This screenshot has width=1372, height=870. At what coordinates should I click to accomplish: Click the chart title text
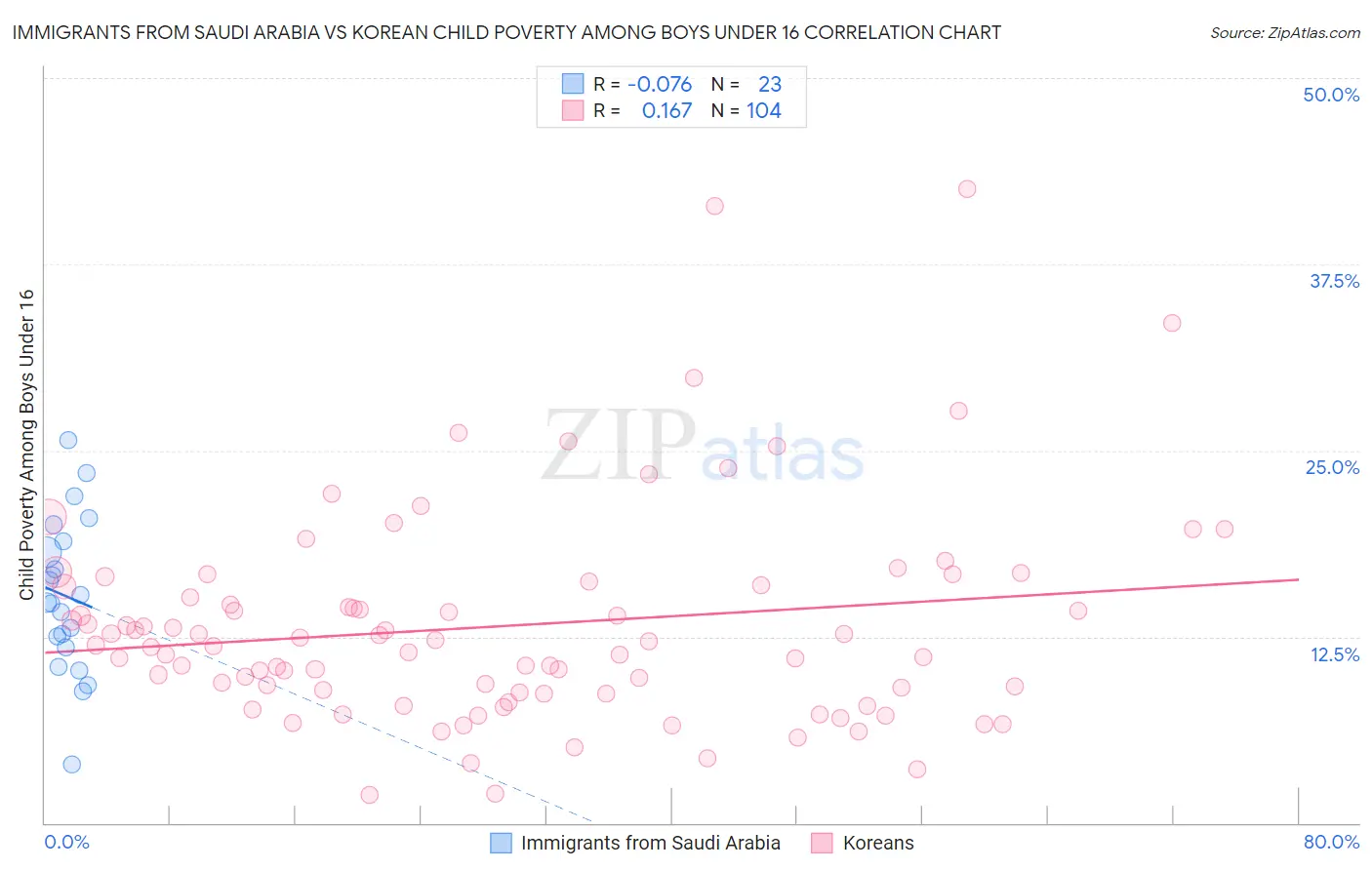(x=506, y=32)
